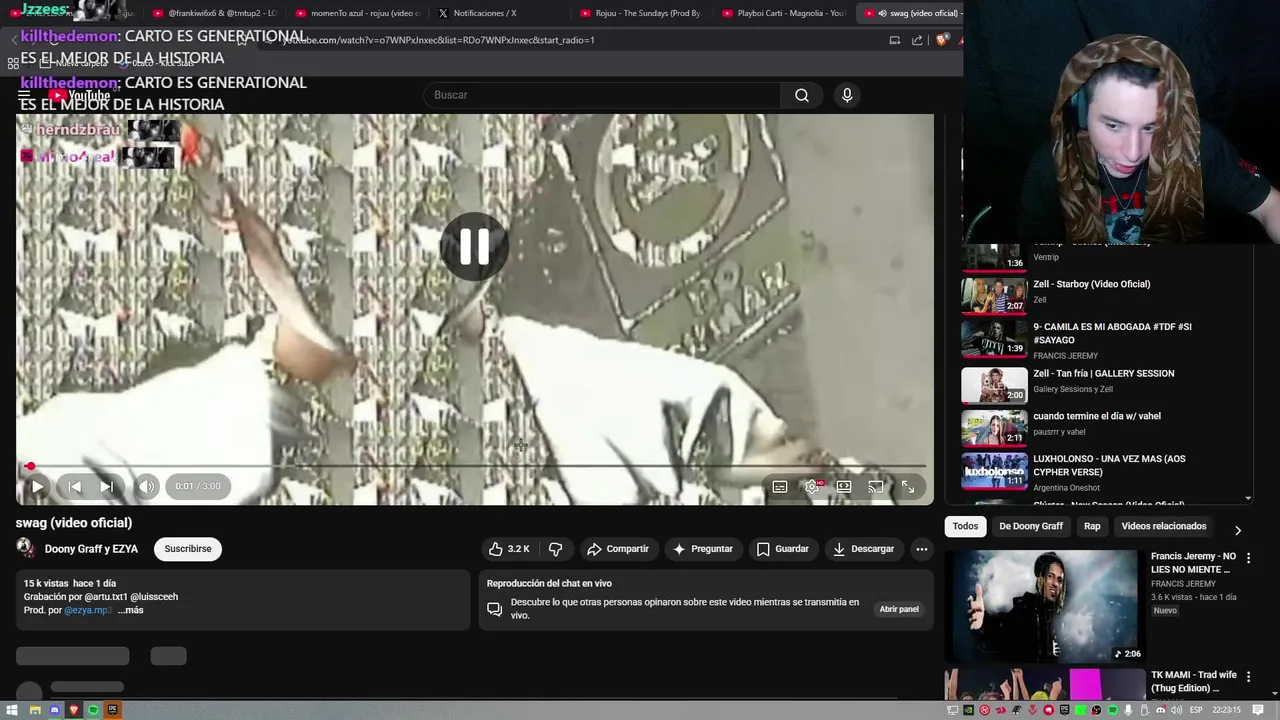Save video with Guardar button
The height and width of the screenshot is (720, 1280).
[783, 549]
